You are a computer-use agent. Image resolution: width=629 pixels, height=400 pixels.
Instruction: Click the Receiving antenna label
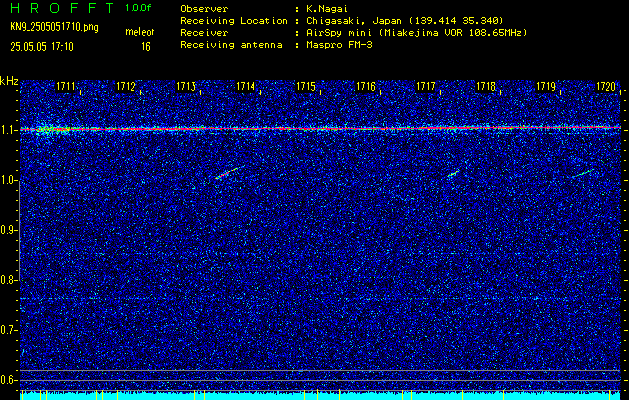click(x=231, y=45)
